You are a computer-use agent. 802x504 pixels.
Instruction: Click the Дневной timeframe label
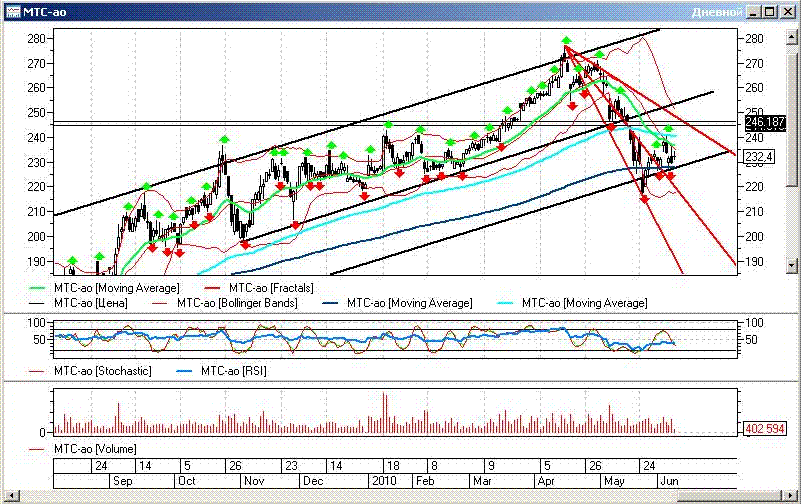[717, 12]
